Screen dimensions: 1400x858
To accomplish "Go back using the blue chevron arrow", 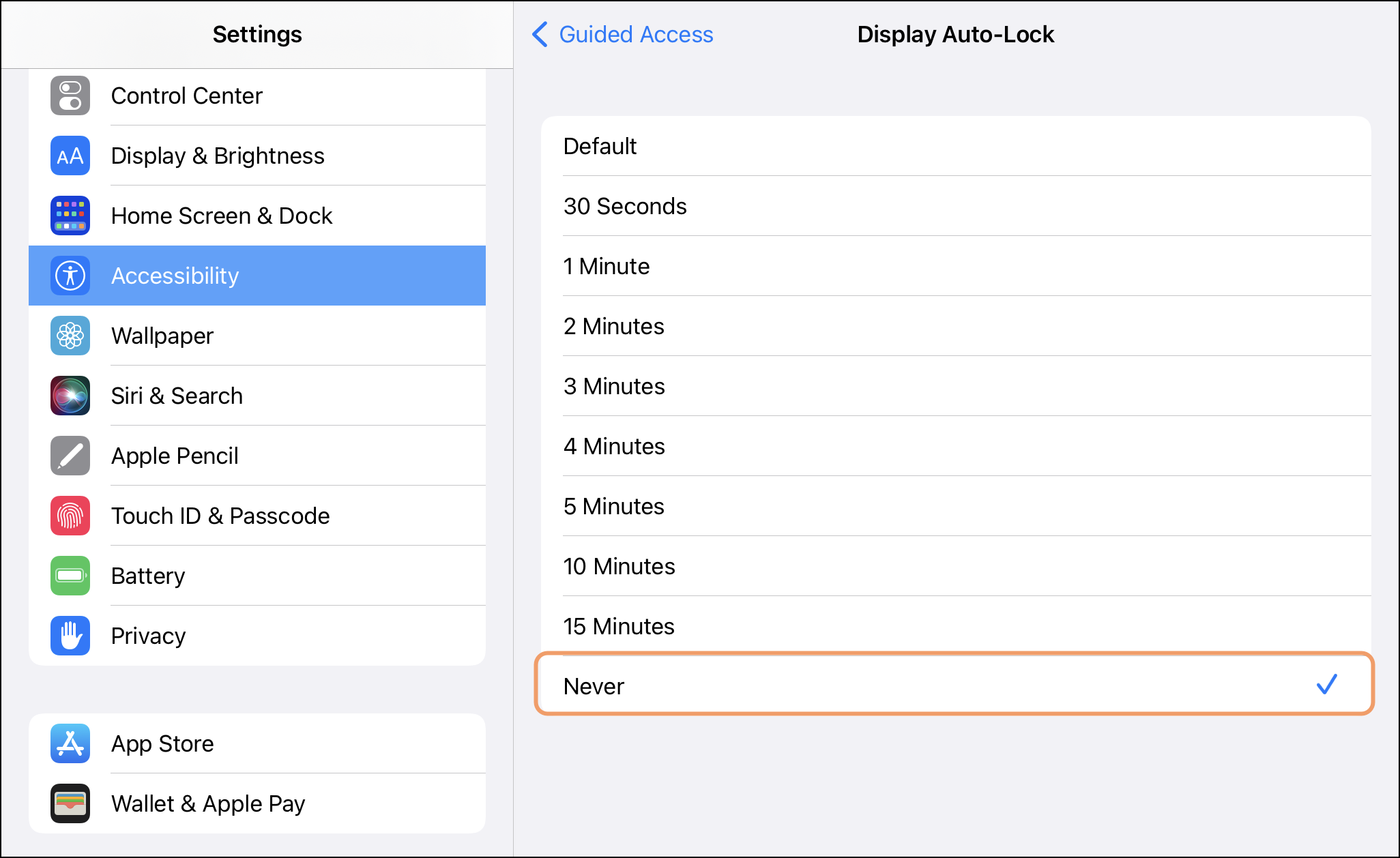I will tap(540, 34).
